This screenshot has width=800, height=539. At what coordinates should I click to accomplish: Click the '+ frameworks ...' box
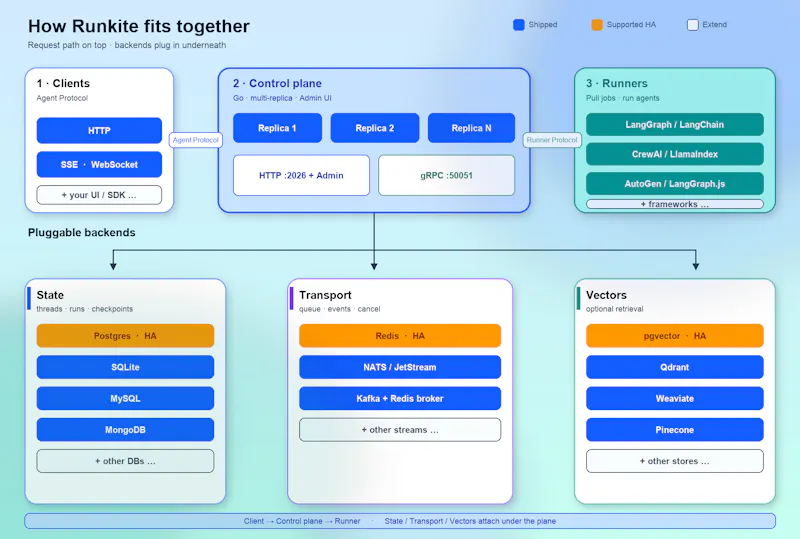click(x=674, y=204)
